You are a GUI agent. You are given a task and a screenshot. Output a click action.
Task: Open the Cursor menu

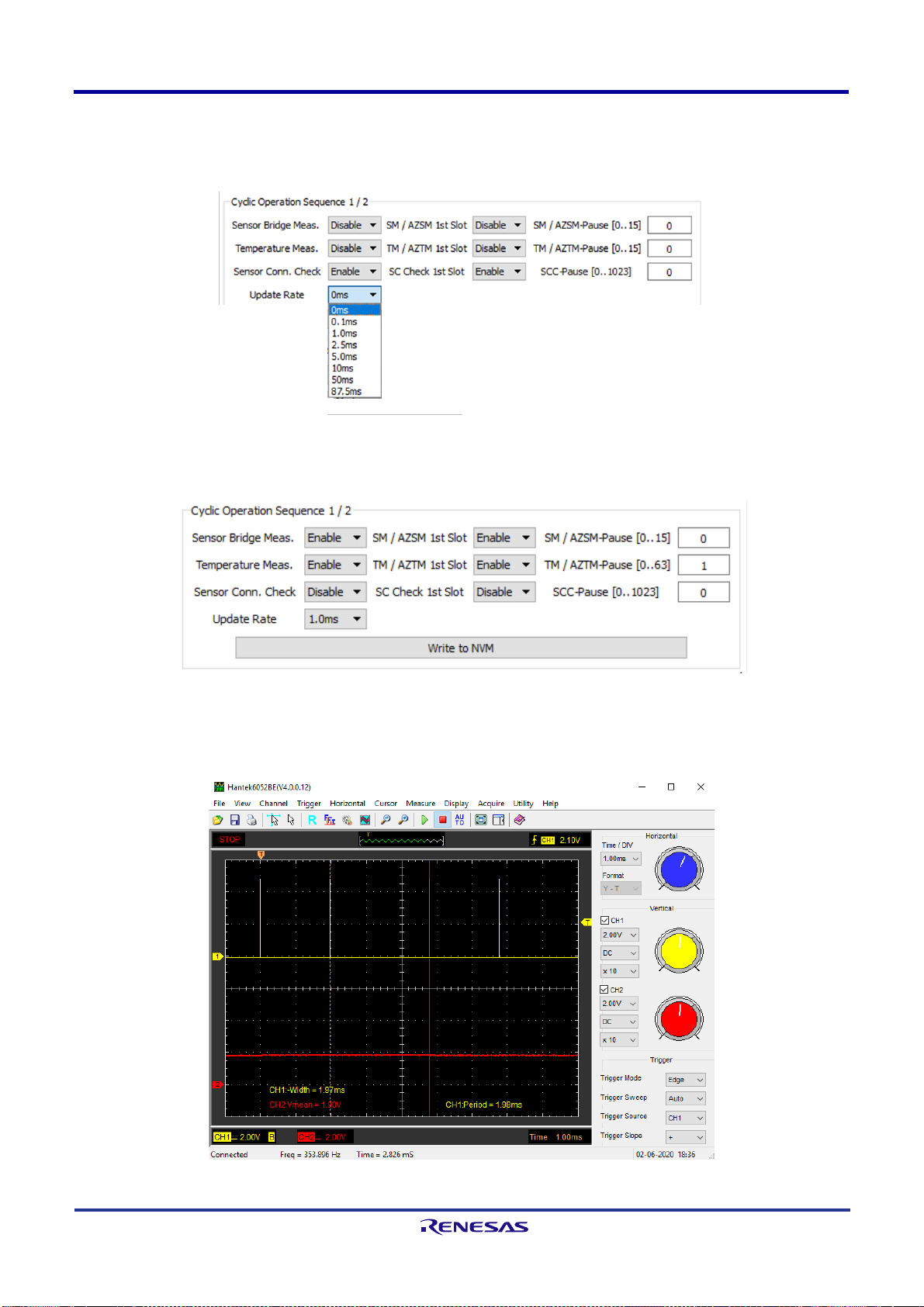click(386, 804)
